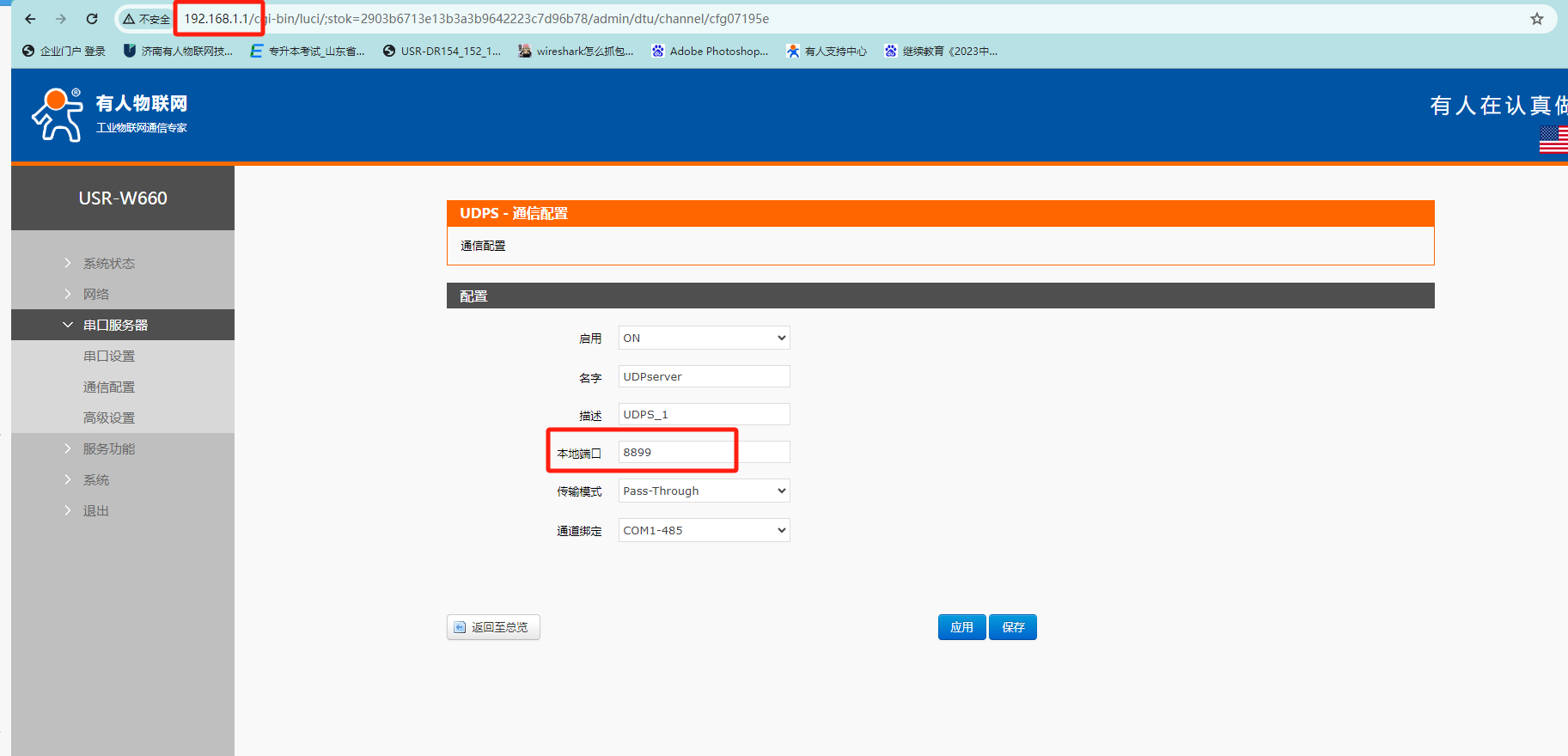Reload the page with refresh icon
Viewport: 1568px width, 756px height.
[92, 19]
